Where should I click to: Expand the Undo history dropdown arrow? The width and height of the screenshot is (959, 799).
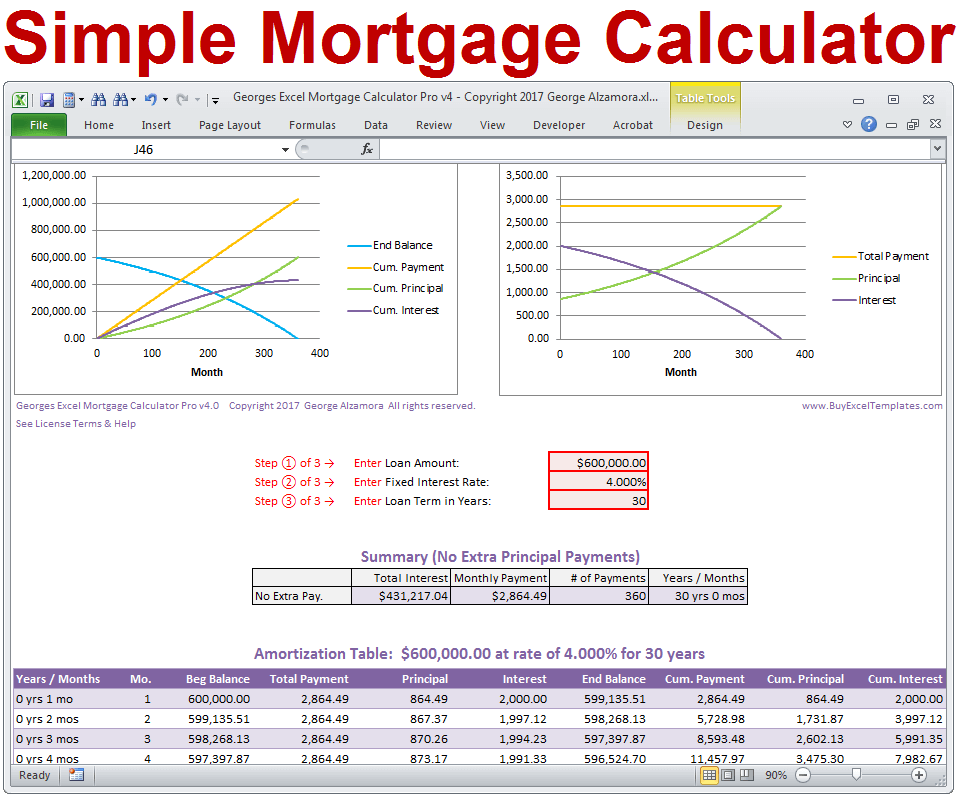coord(165,100)
